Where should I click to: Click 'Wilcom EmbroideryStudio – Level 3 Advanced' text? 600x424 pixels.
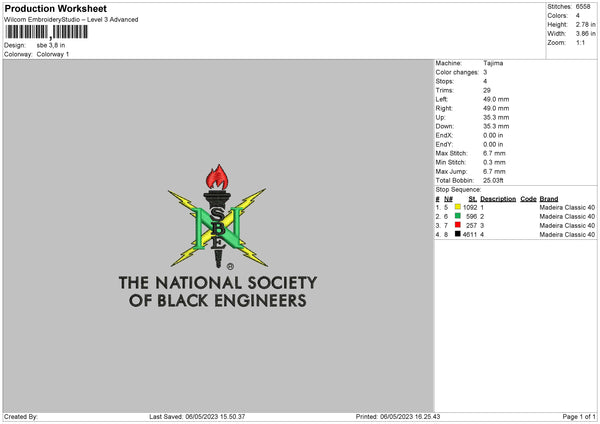point(71,20)
